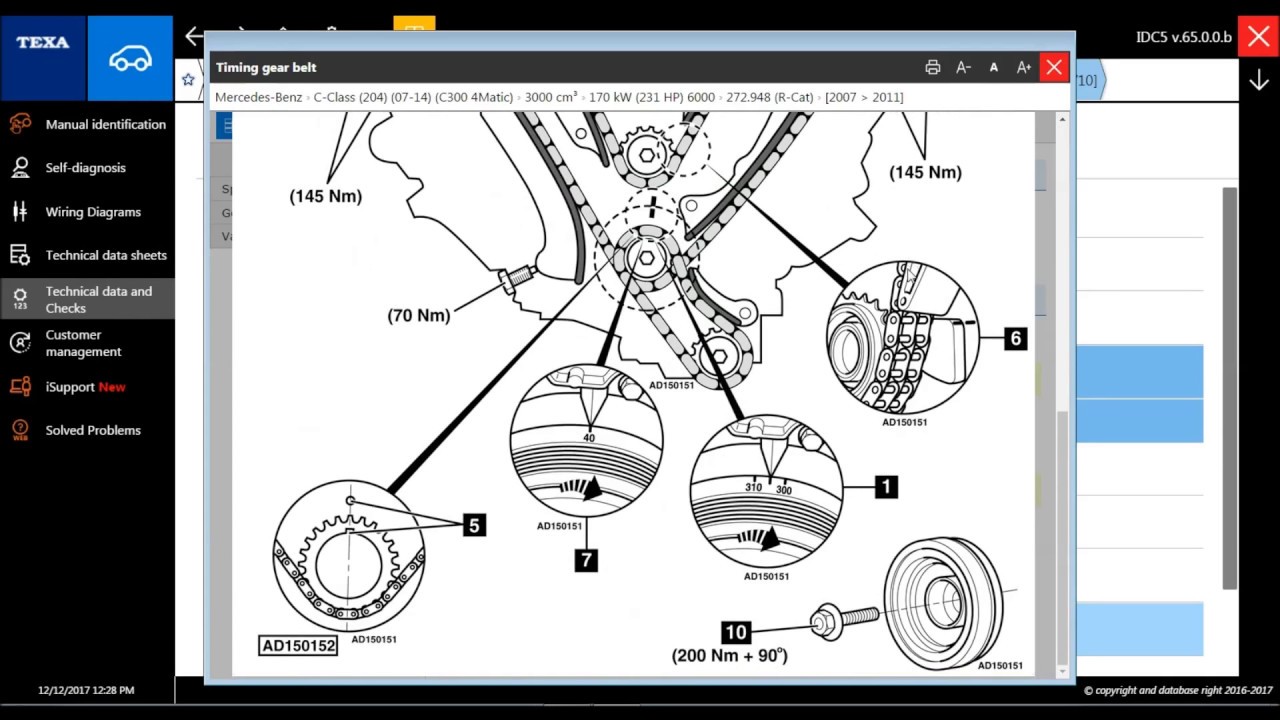Close the Timing gear belt dialog
This screenshot has width=1280, height=720.
[1054, 67]
